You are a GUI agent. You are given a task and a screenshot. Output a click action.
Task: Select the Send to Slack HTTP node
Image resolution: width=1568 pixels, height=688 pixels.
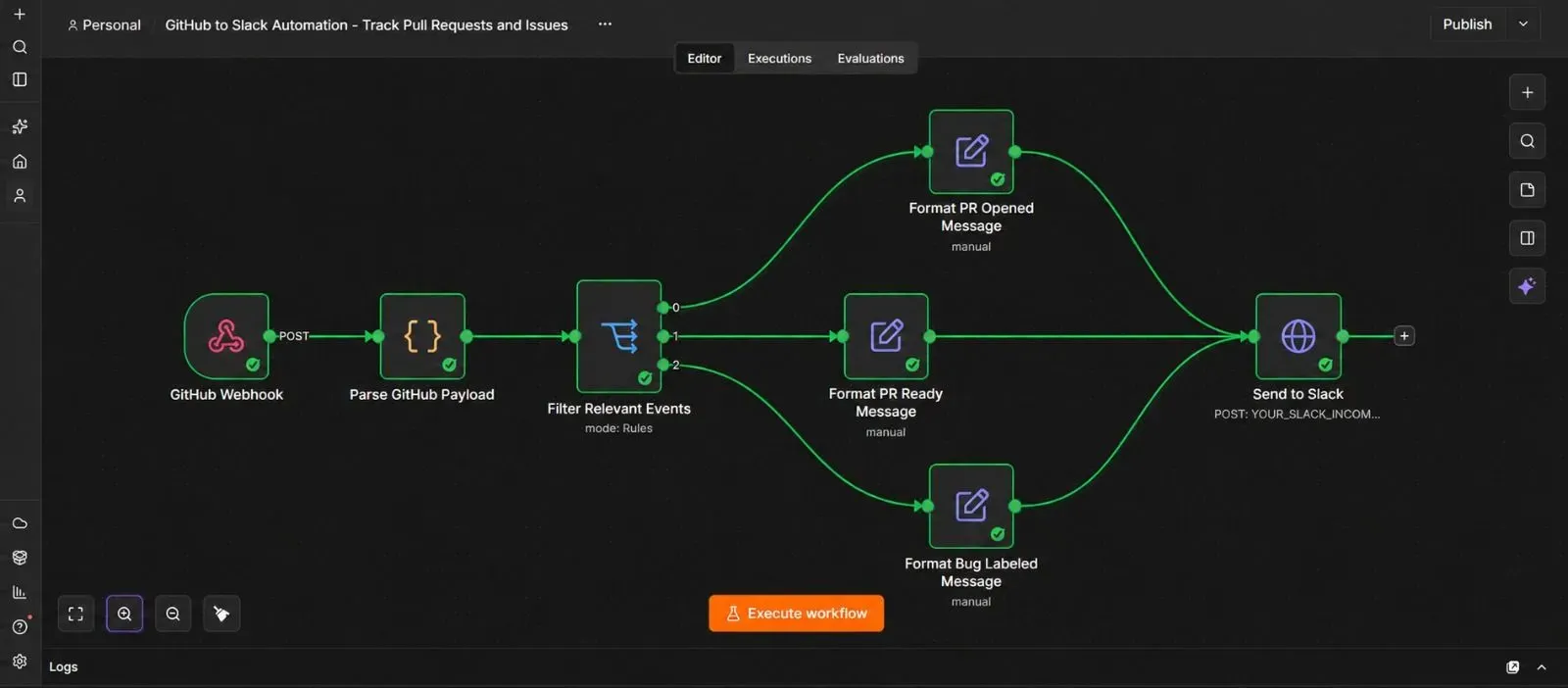(x=1298, y=336)
